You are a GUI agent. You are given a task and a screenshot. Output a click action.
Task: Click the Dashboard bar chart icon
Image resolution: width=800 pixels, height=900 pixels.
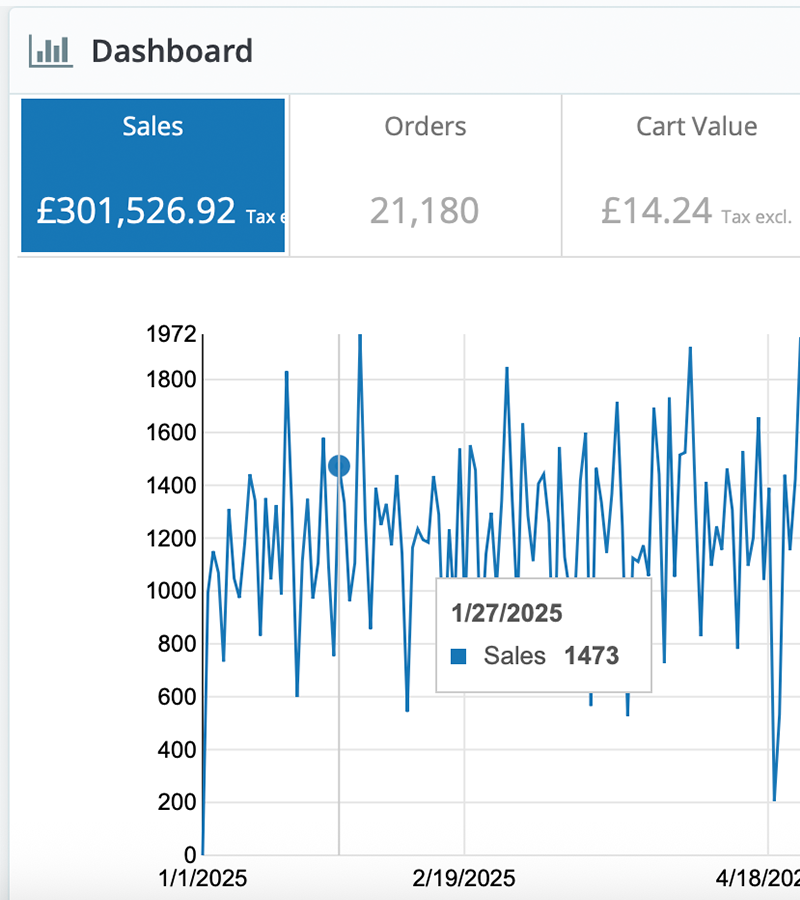50,50
